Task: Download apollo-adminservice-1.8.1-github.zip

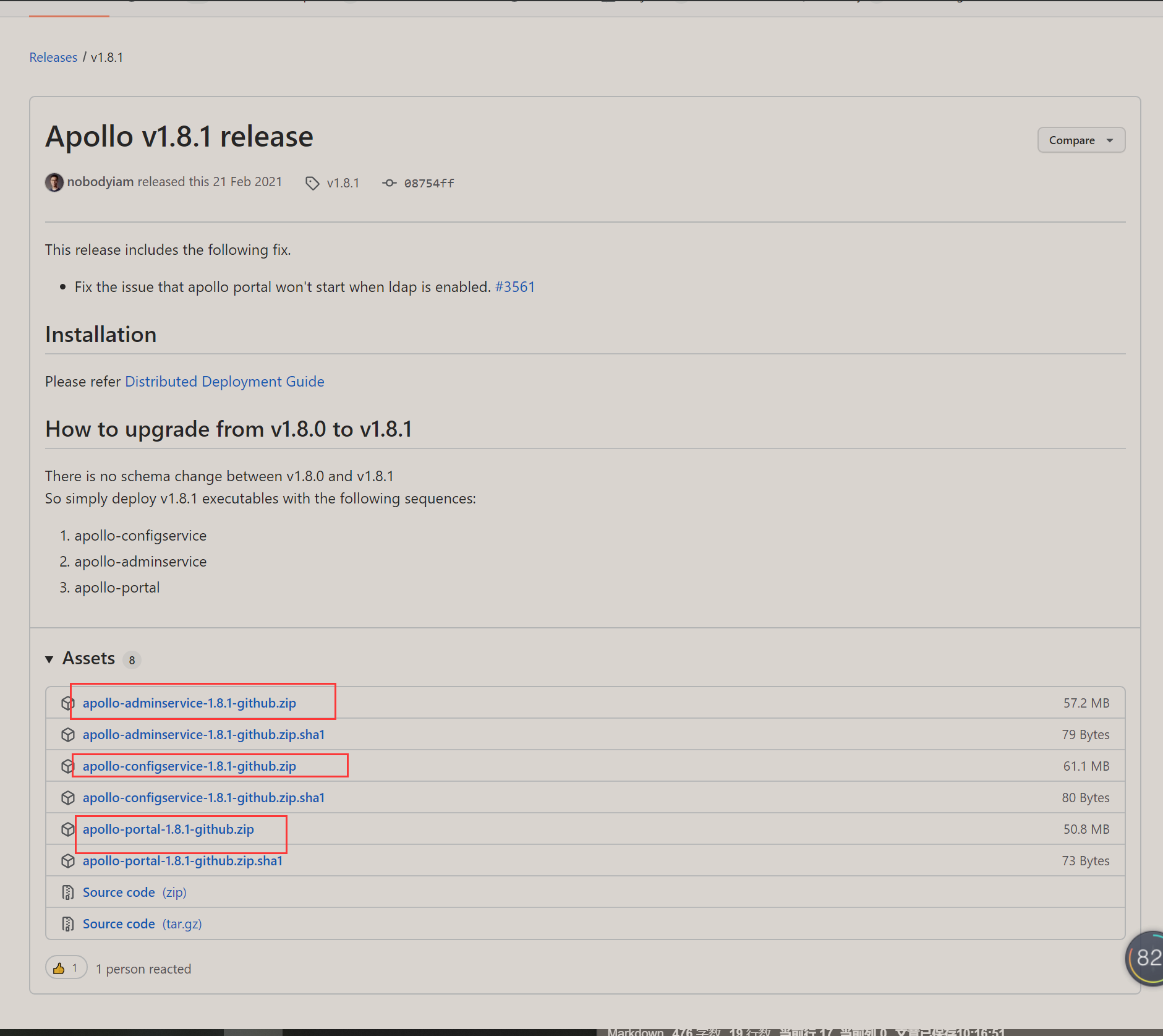Action: click(189, 703)
